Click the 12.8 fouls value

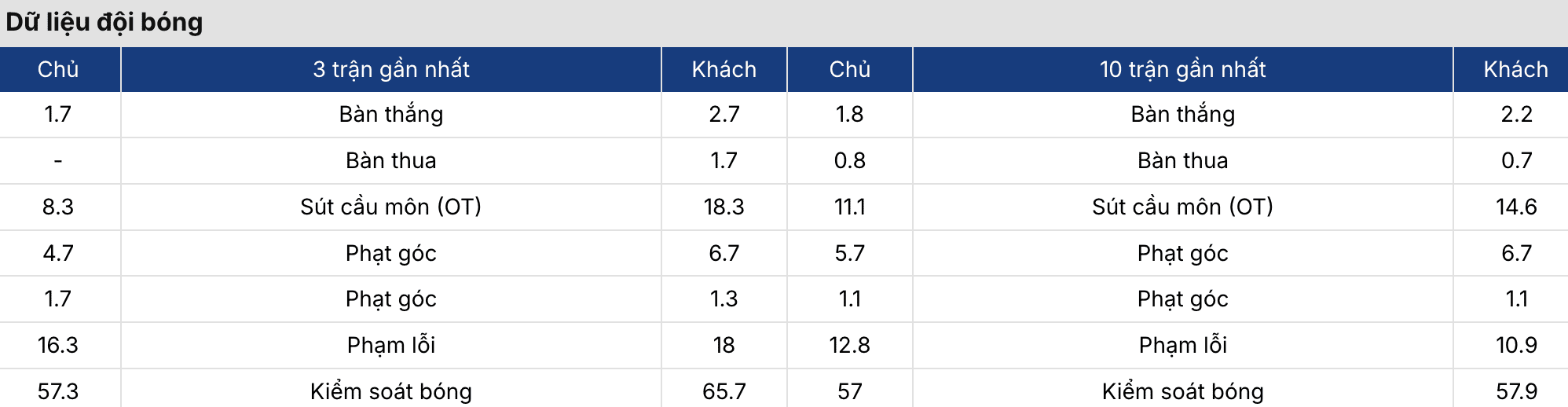pos(849,345)
